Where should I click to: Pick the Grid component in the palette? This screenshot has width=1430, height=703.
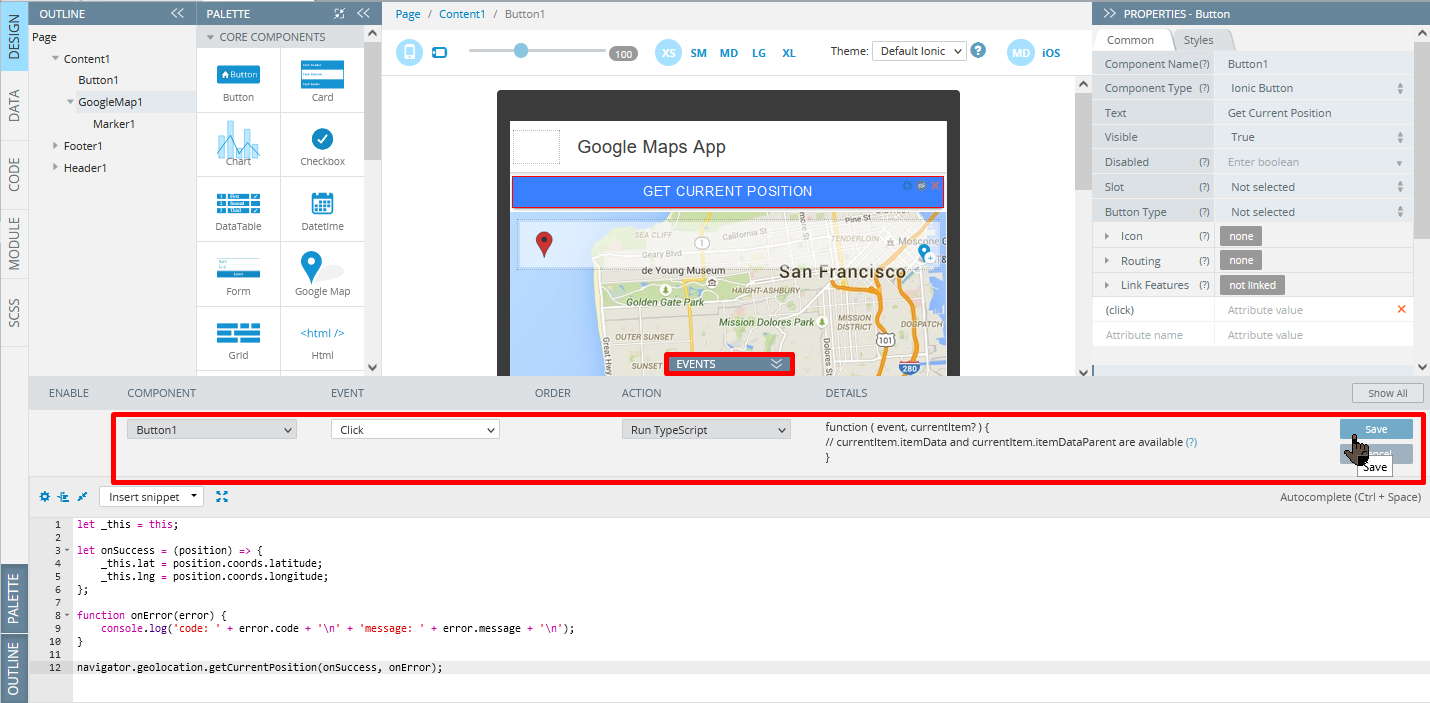tap(238, 339)
